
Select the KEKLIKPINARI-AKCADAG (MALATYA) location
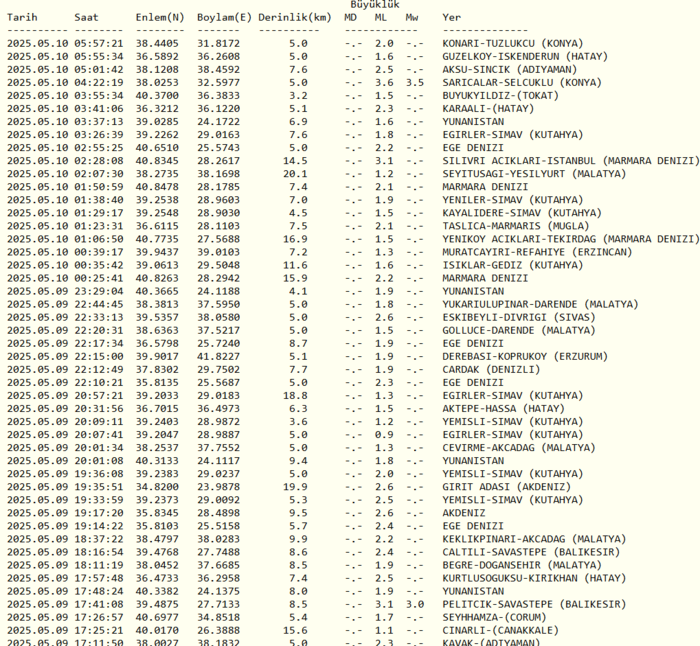click(534, 539)
